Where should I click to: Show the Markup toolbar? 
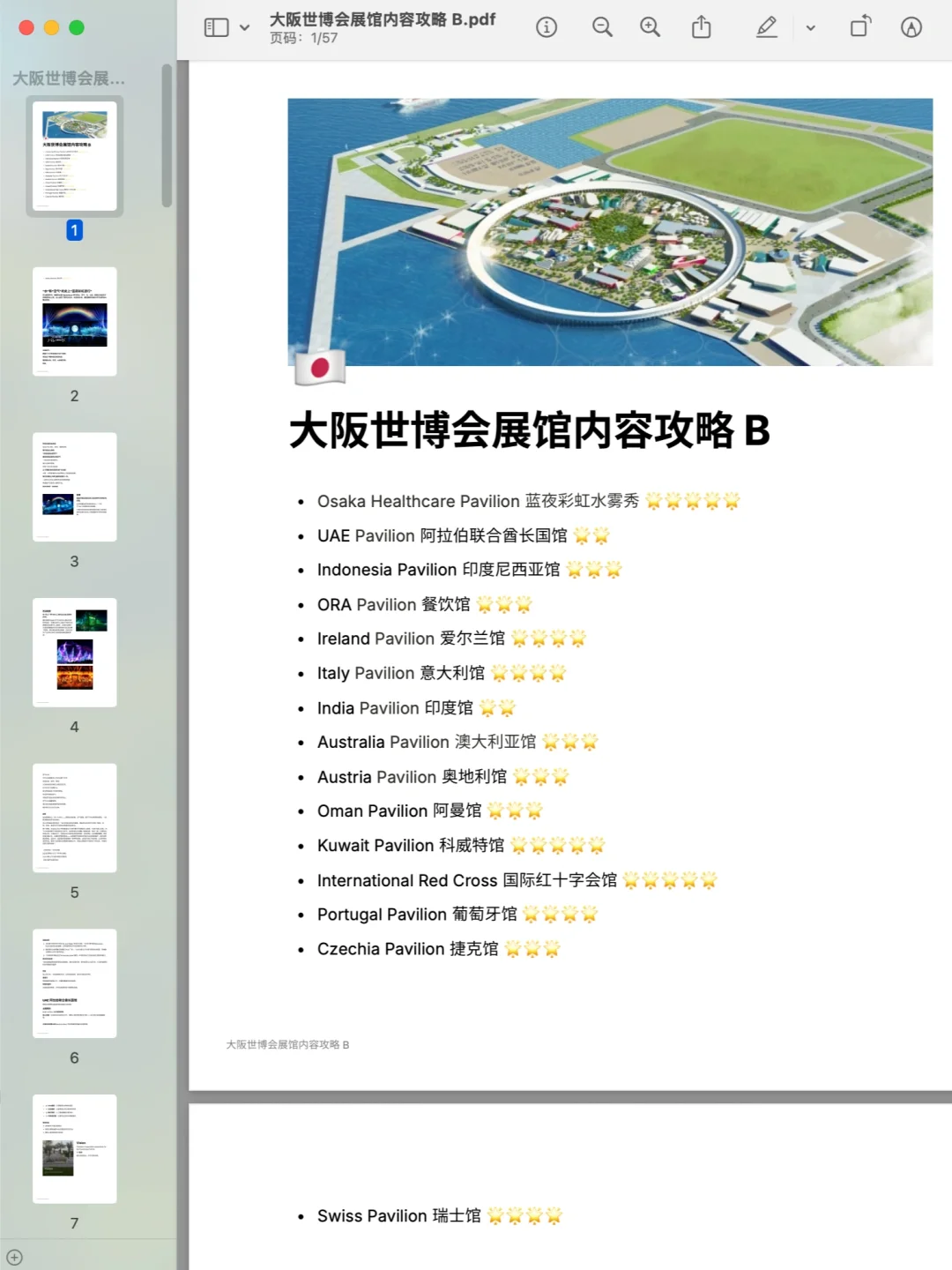pyautogui.click(x=911, y=27)
